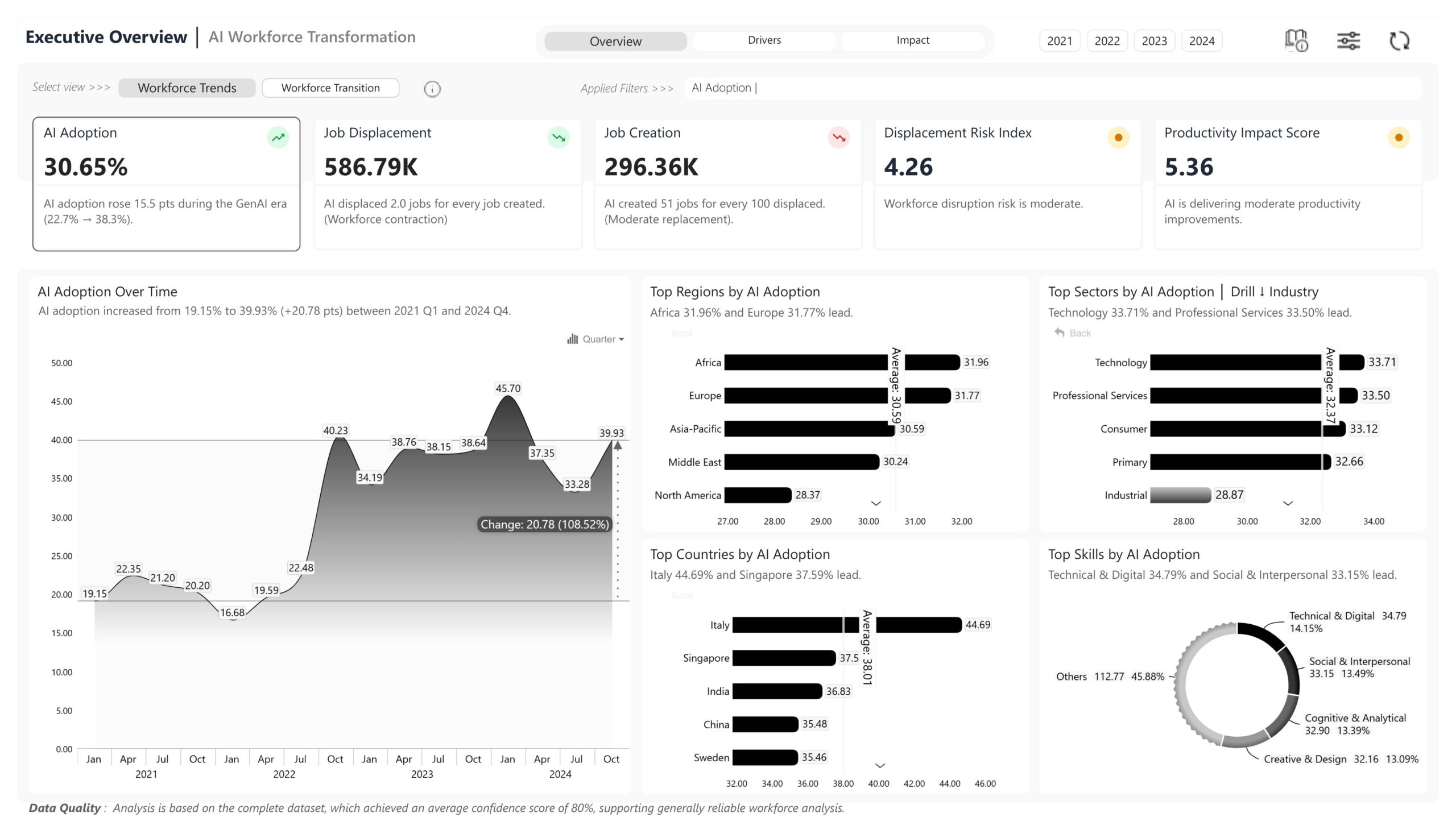Click the Change: 20.78 (108.52%) label
The height and width of the screenshot is (834, 1456).
[x=544, y=524]
